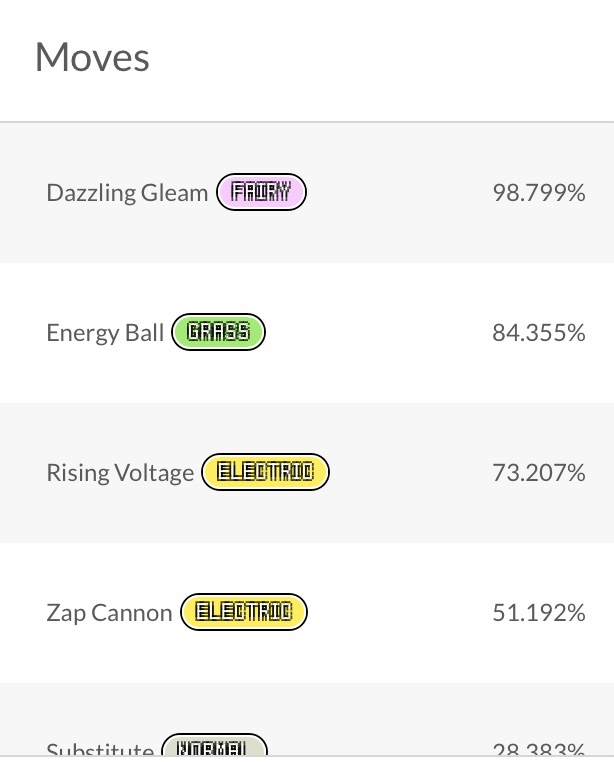Select the 51.192% usage percentage
The image size is (614, 762).
(x=538, y=612)
